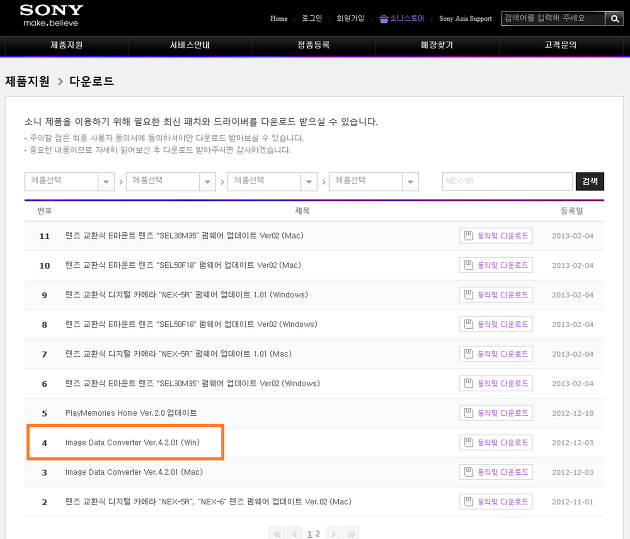
Task: Click 동의및 다운로드 for Image Data Converter Win
Action: [496, 443]
